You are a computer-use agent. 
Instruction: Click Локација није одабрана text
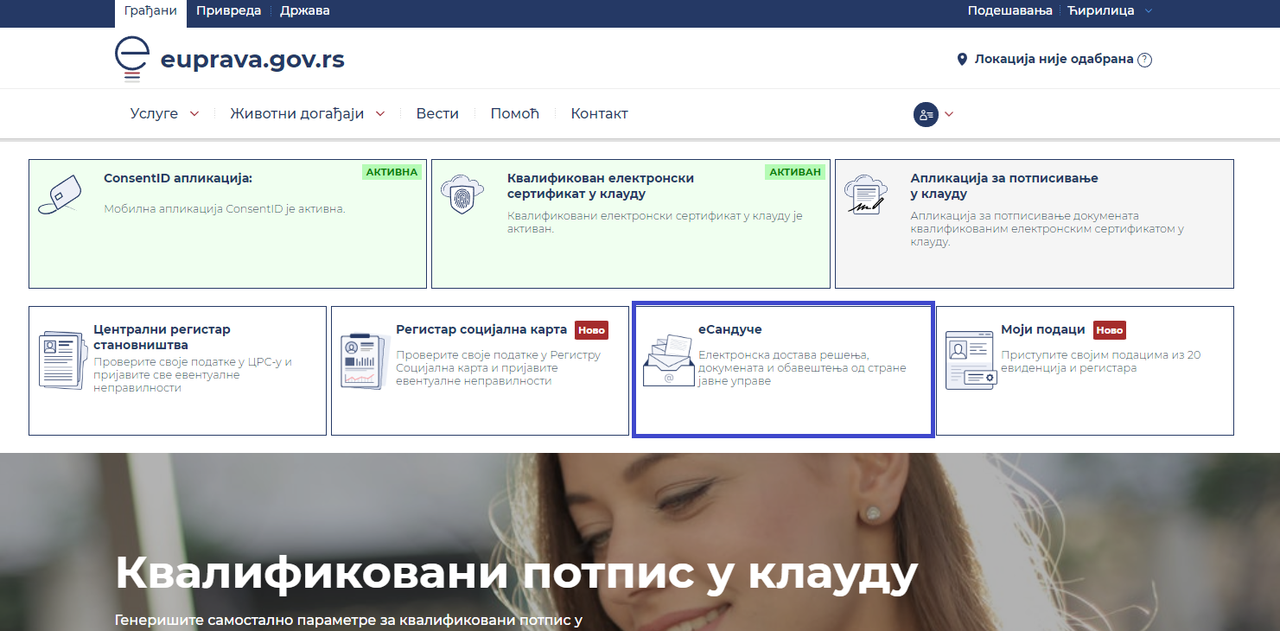(x=1054, y=59)
